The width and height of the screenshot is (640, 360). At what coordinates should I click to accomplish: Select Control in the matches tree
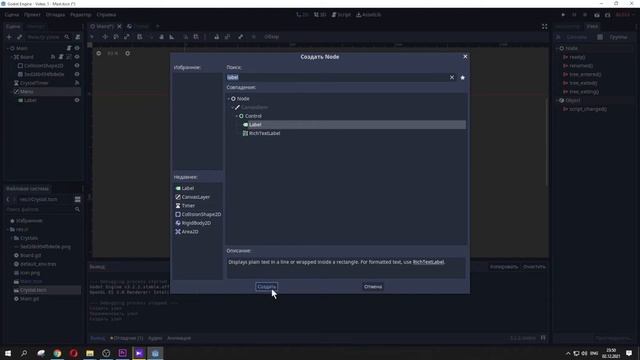(x=253, y=116)
